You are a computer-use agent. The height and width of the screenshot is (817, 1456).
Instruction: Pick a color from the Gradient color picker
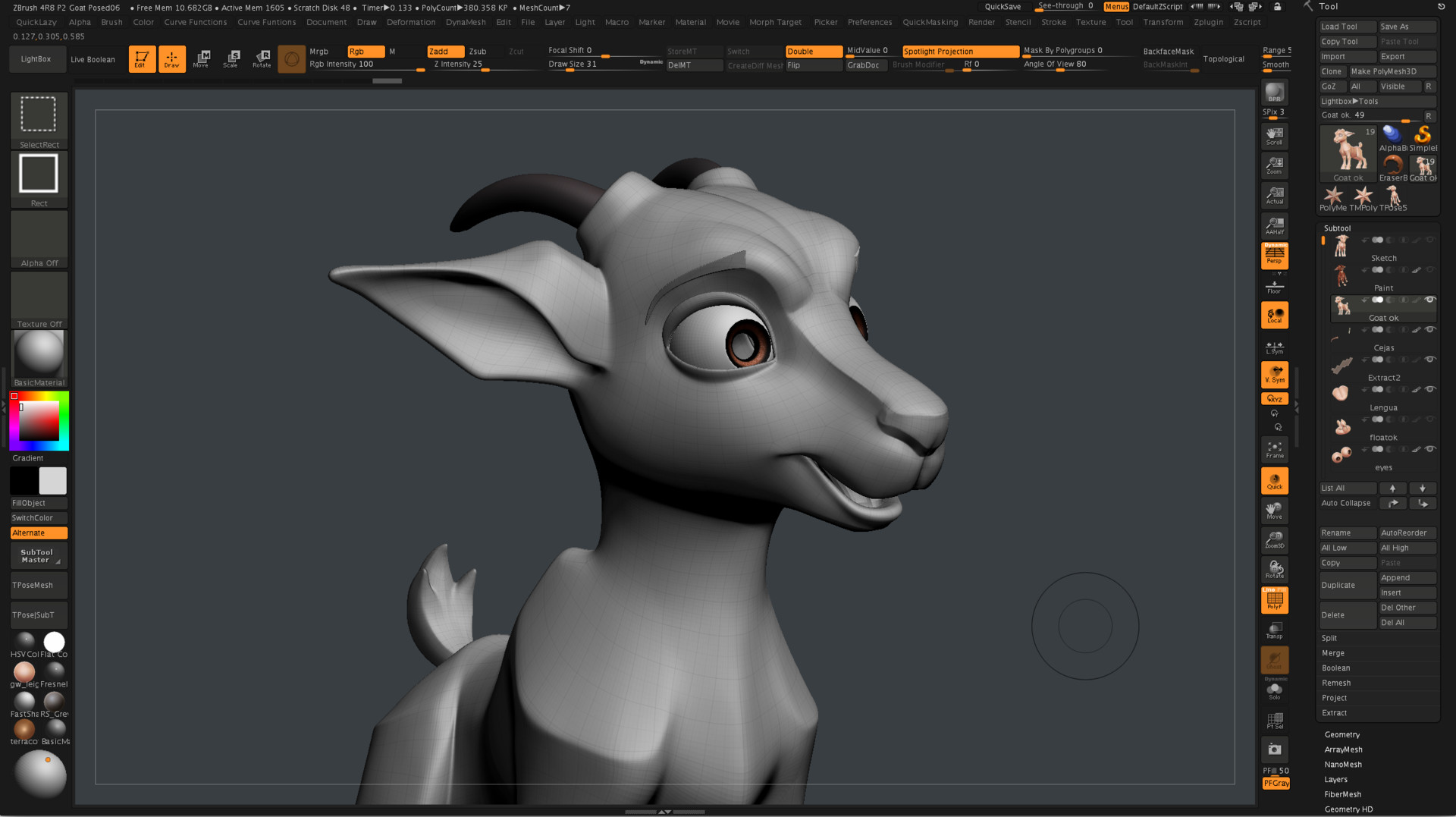(x=38, y=422)
